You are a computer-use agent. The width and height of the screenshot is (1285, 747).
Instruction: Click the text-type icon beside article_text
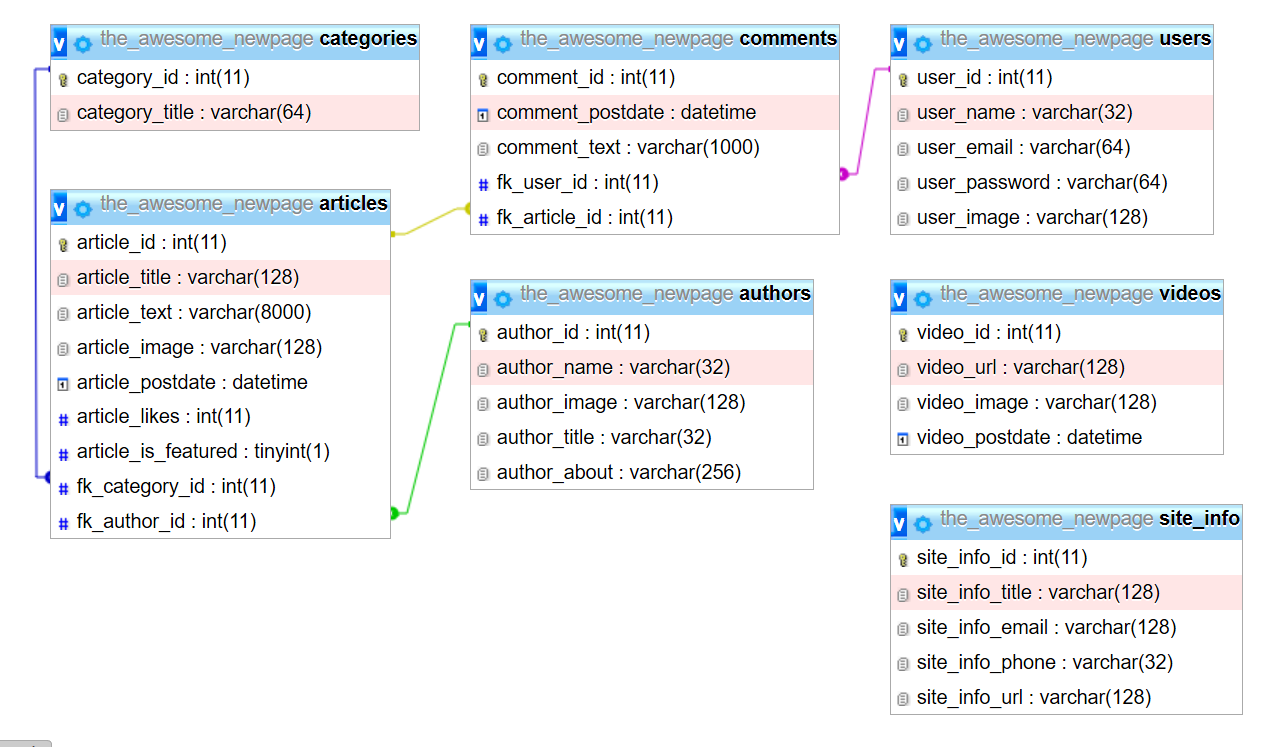click(x=63, y=314)
